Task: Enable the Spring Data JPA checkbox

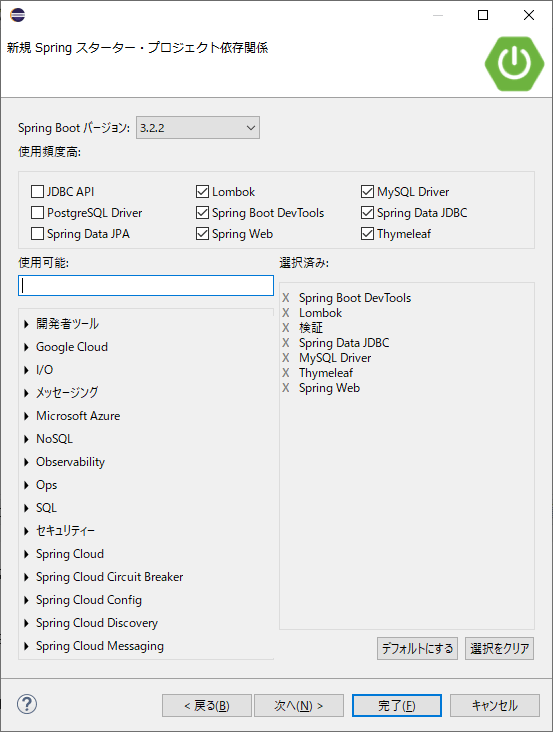Action: [37, 233]
